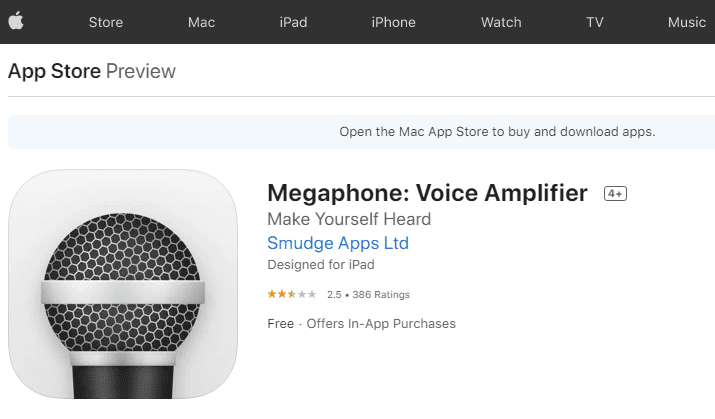
Task: Click the Designed for iPad label
Action: pos(321,265)
